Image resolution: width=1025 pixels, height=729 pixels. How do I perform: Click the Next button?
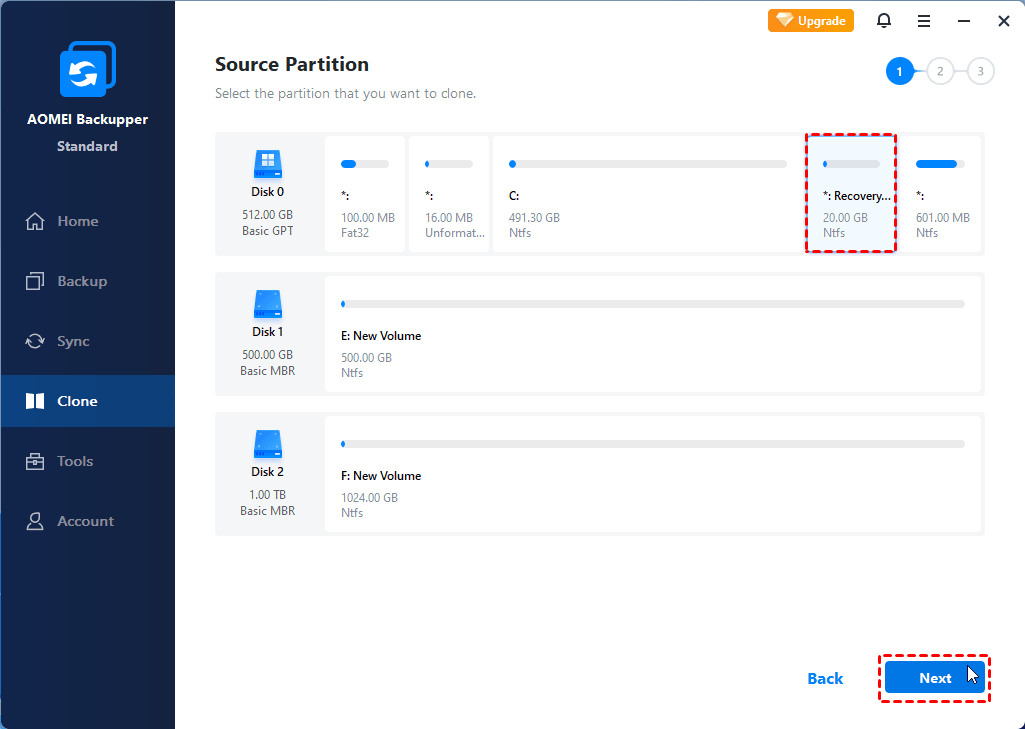pos(935,678)
